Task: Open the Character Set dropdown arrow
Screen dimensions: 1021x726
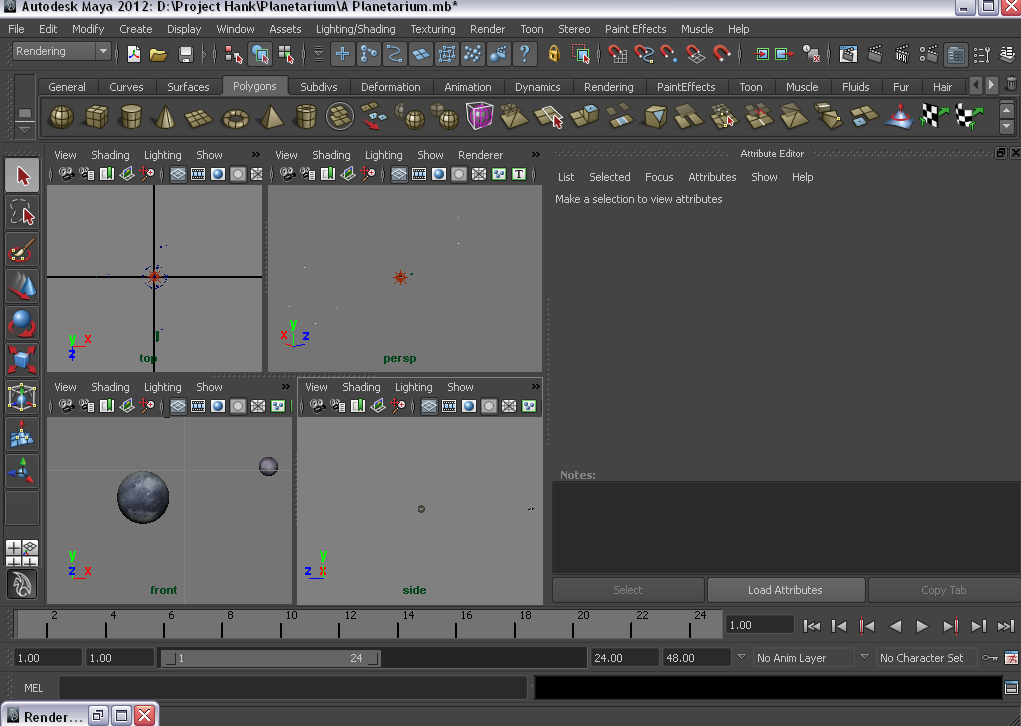Action: point(864,657)
